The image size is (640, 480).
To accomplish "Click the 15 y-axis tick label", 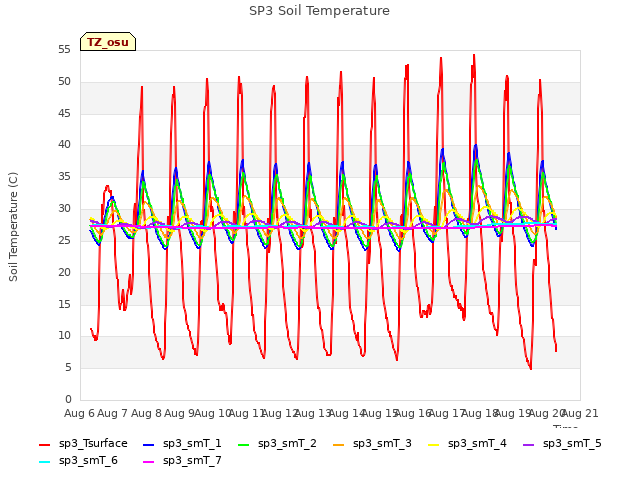I will click(x=64, y=304).
